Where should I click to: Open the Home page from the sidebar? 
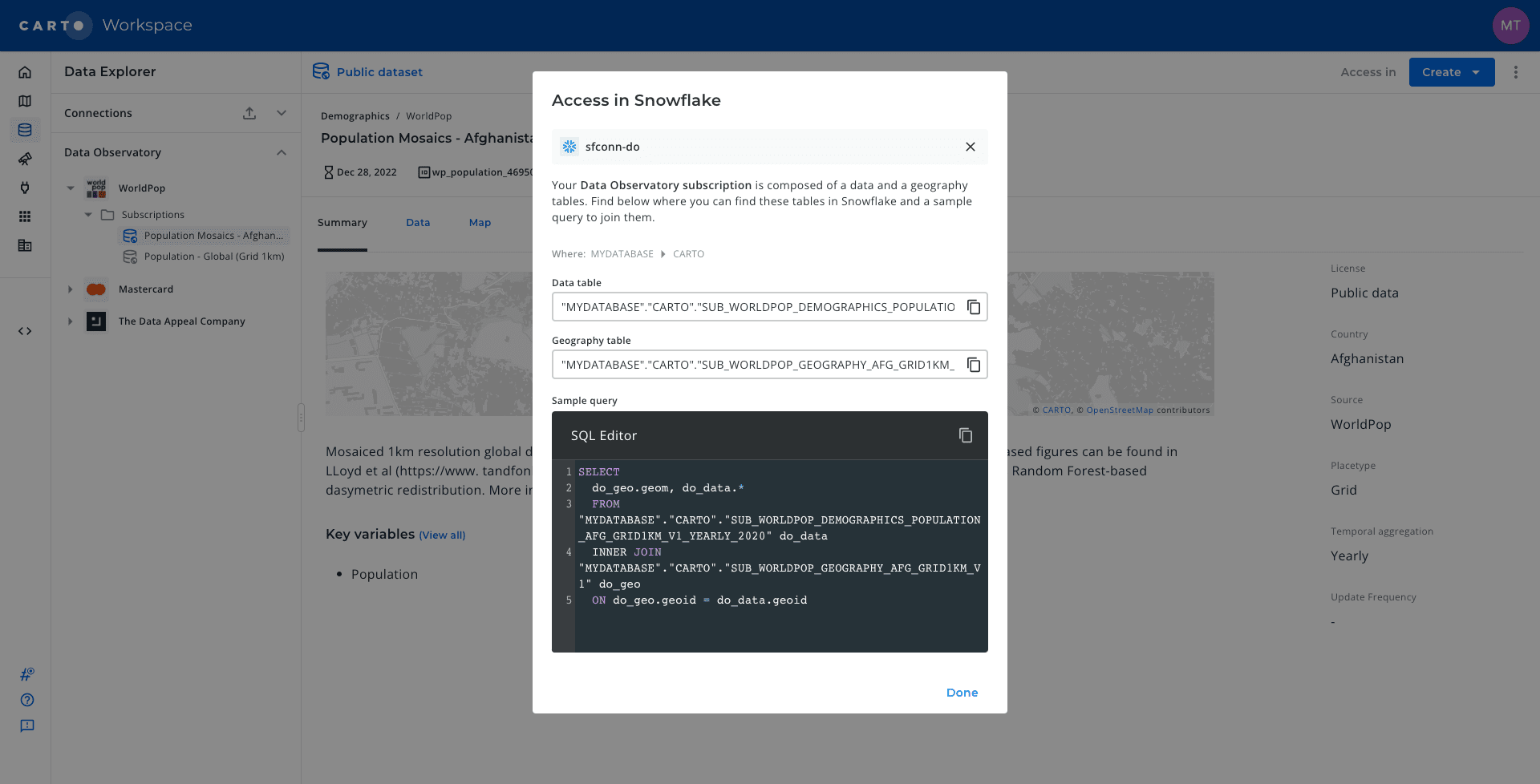click(26, 72)
